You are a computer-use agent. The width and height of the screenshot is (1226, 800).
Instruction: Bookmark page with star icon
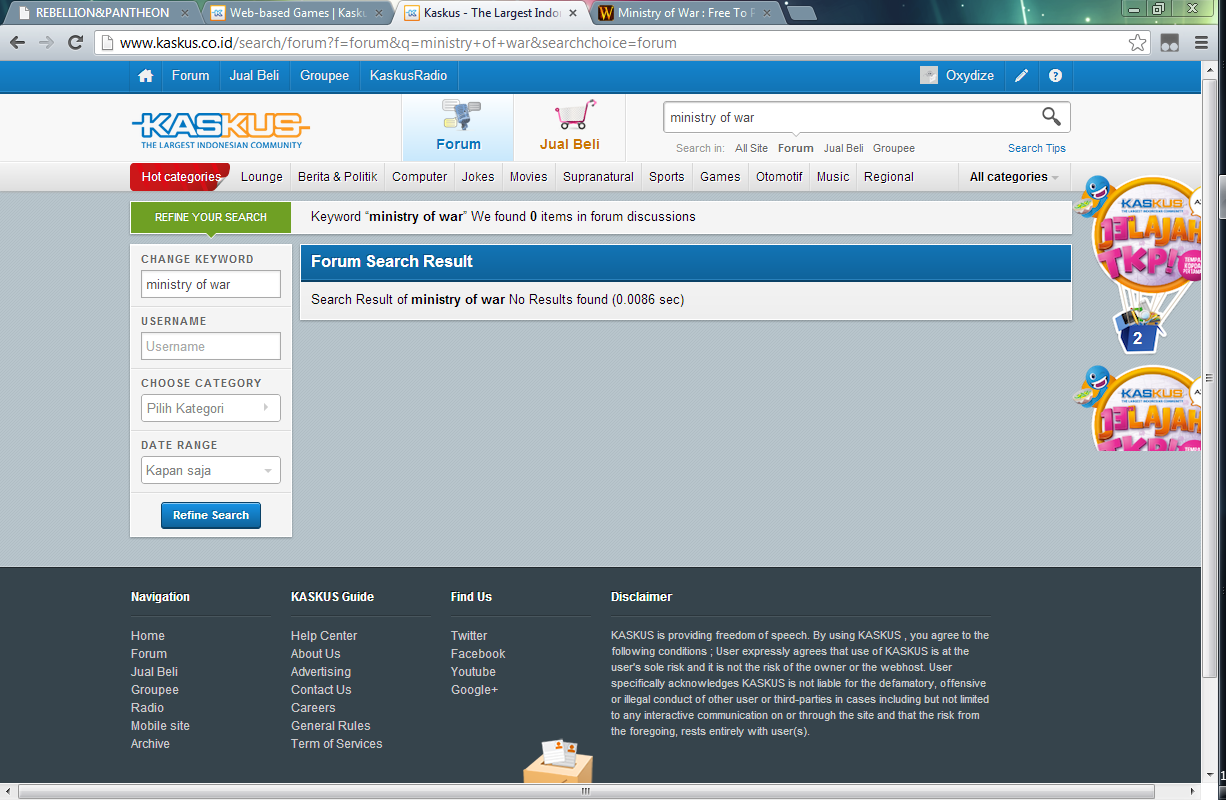pos(1137,43)
